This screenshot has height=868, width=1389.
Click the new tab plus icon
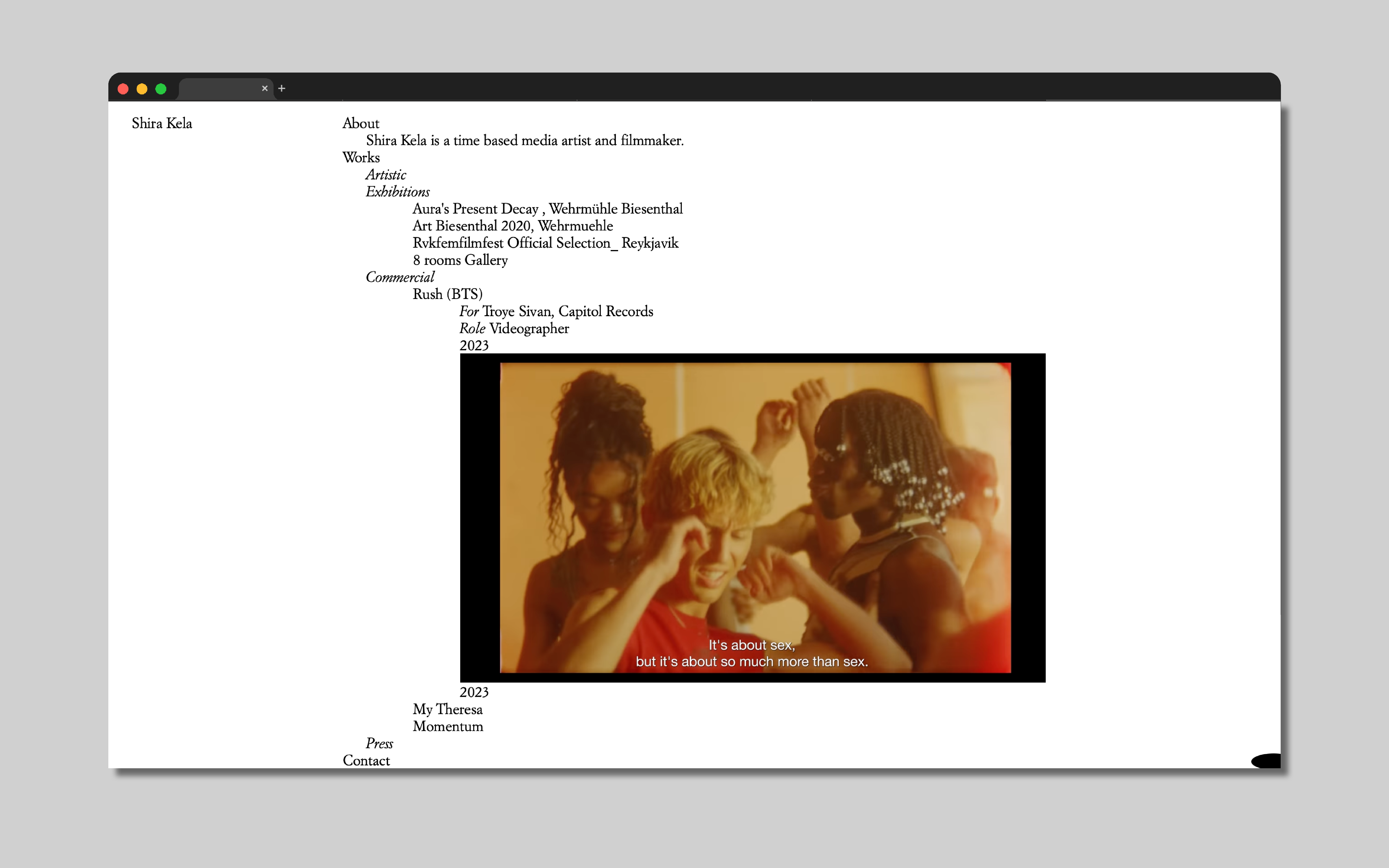tap(282, 88)
